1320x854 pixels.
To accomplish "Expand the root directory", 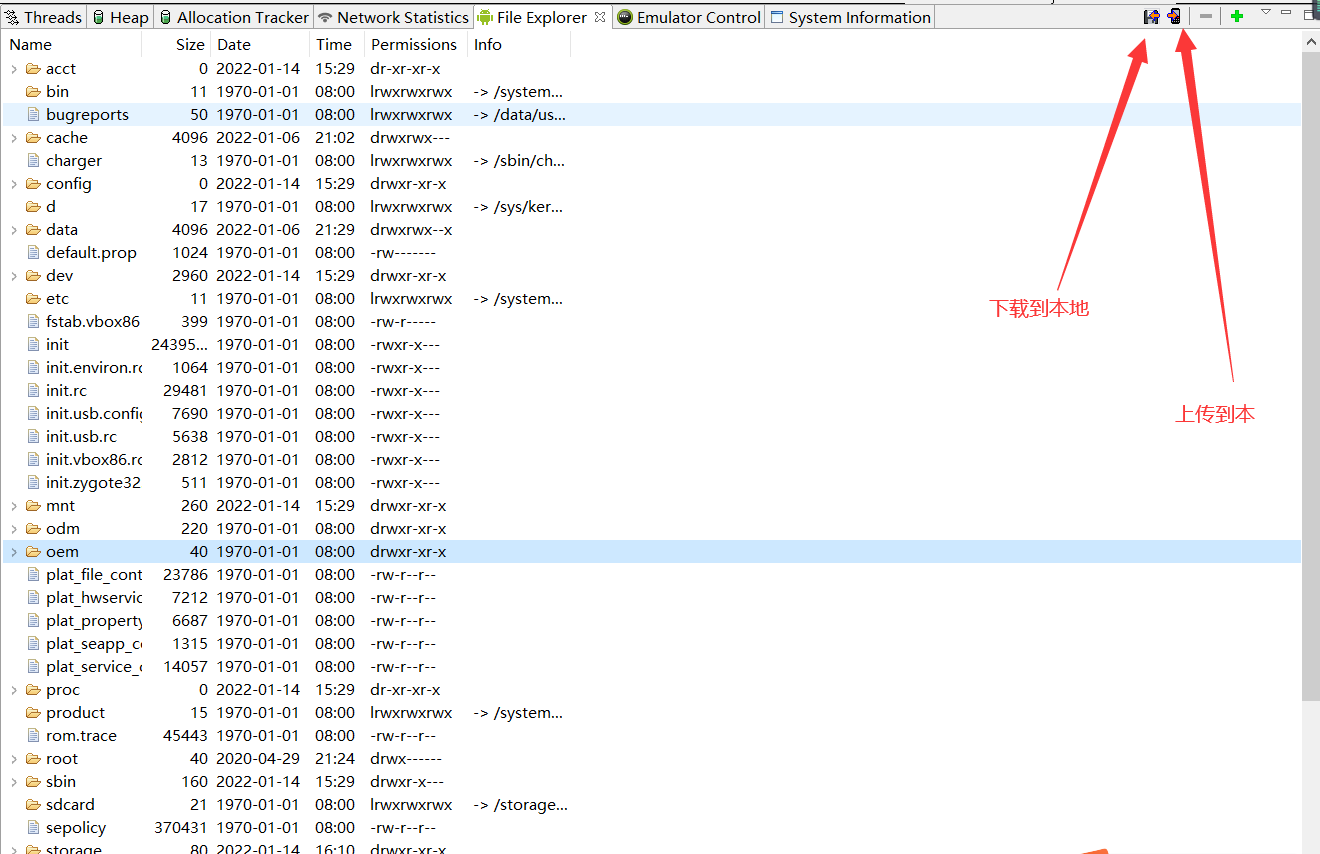I will (14, 758).
